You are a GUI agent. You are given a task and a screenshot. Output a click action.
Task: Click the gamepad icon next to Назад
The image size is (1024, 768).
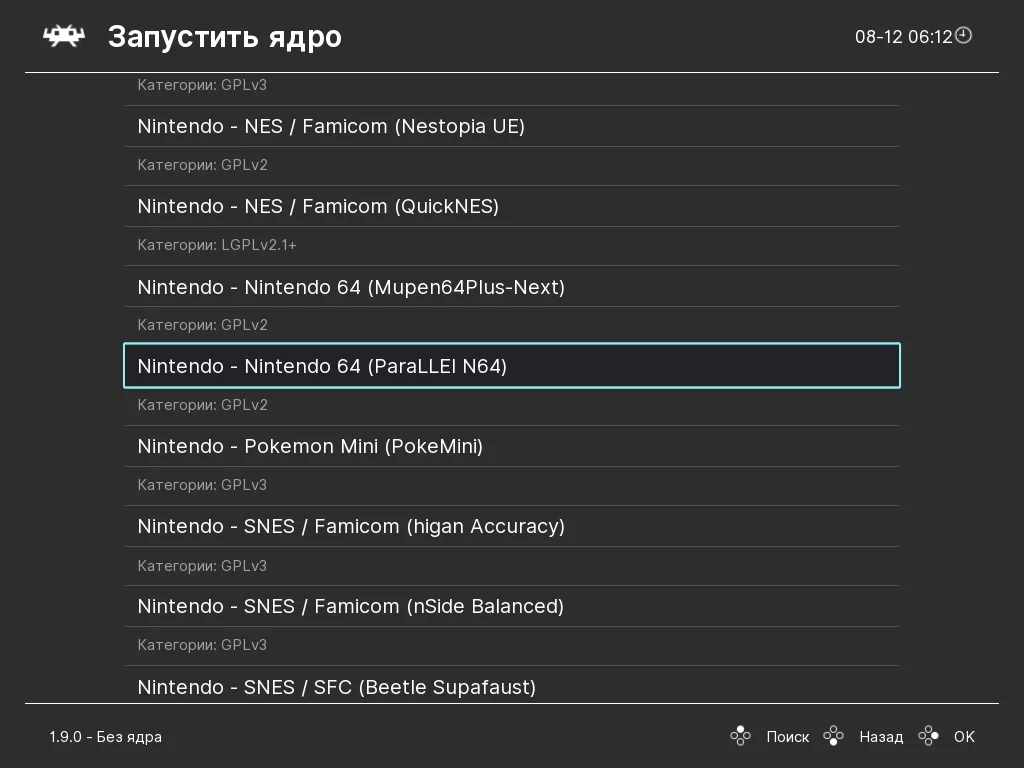point(833,737)
